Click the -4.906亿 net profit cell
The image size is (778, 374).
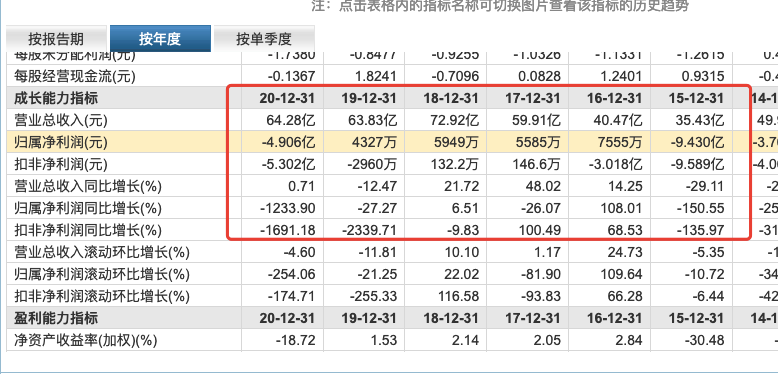coord(288,142)
